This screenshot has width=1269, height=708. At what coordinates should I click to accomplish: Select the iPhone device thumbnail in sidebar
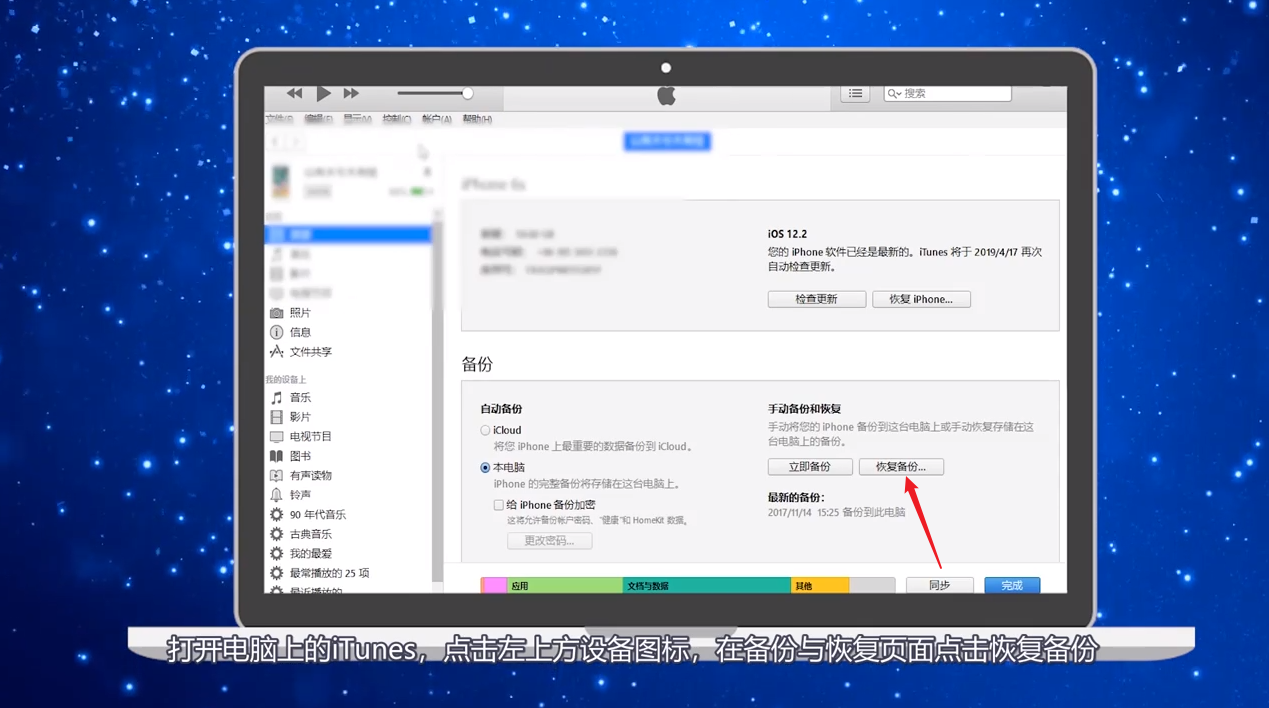(281, 181)
